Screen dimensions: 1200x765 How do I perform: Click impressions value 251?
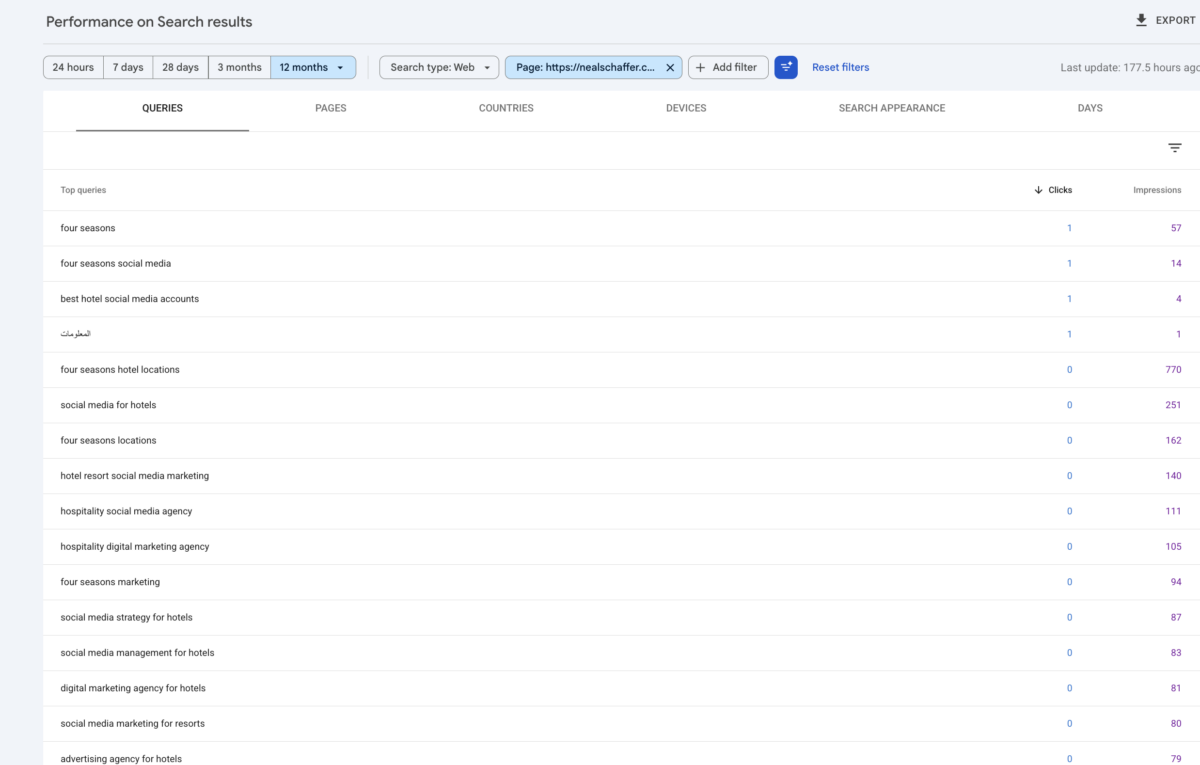click(1173, 405)
